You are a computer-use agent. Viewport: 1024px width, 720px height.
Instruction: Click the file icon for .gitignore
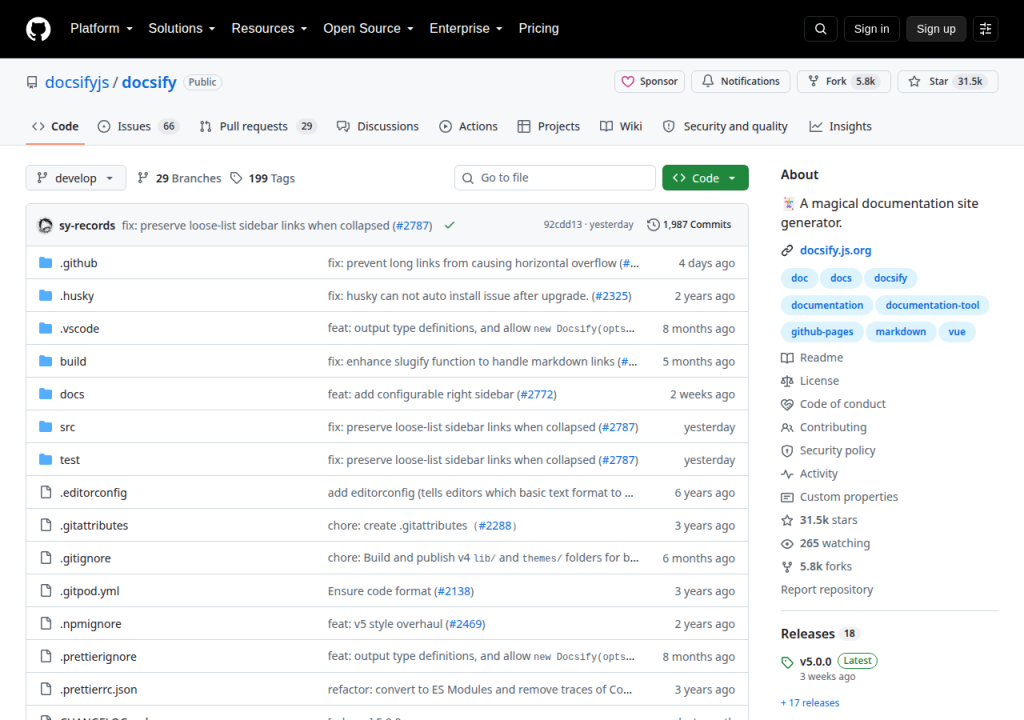(x=46, y=557)
